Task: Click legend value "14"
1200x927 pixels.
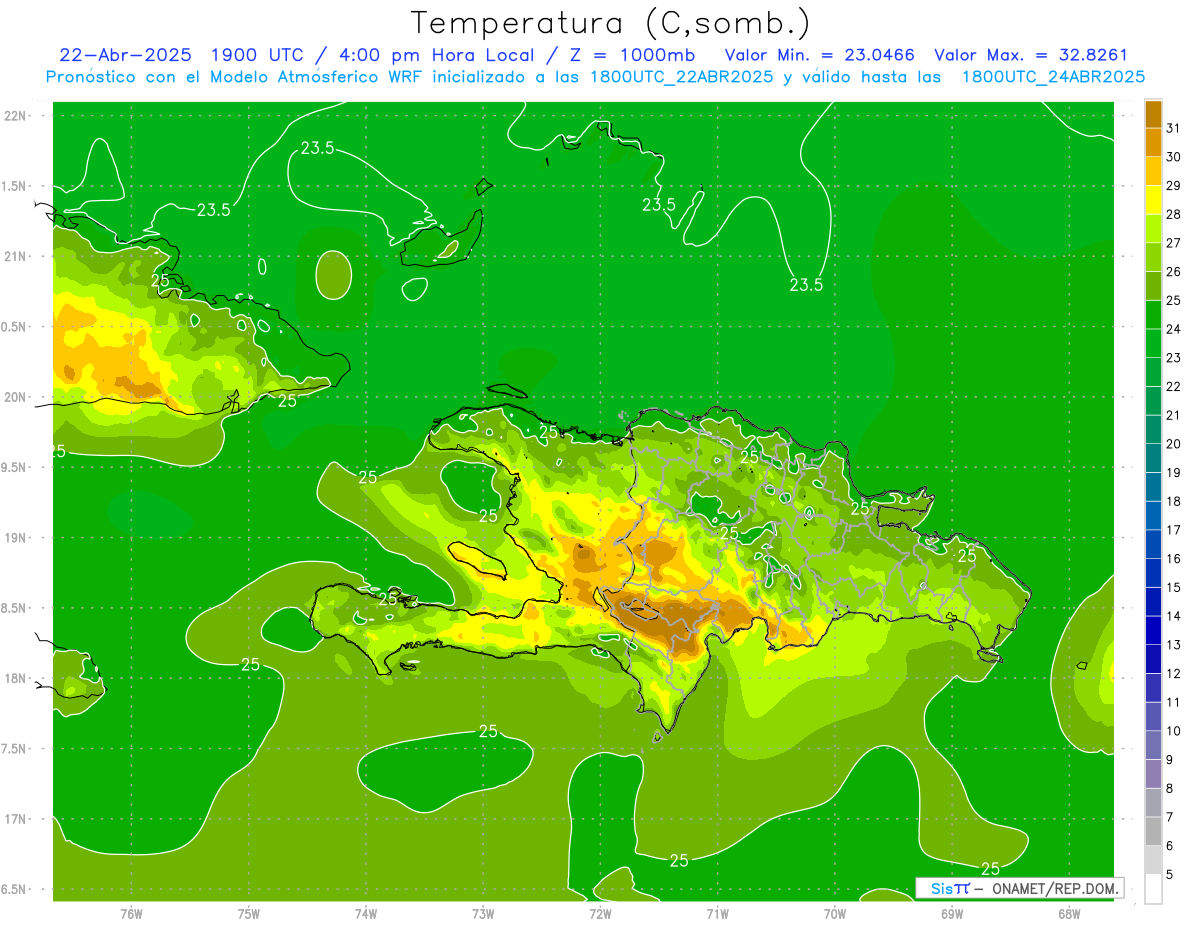Action: 1173,616
